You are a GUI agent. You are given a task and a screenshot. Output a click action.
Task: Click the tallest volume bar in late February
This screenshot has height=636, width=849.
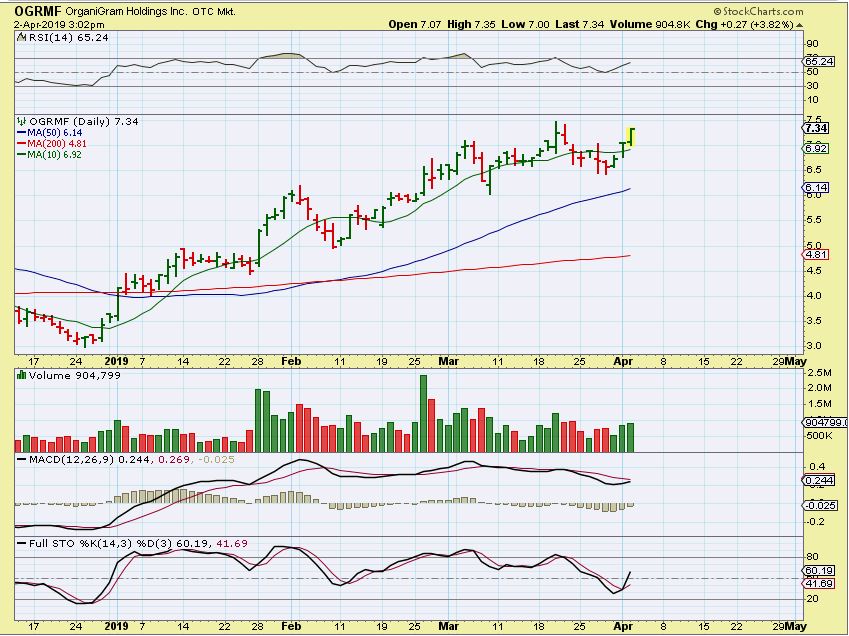(423, 414)
